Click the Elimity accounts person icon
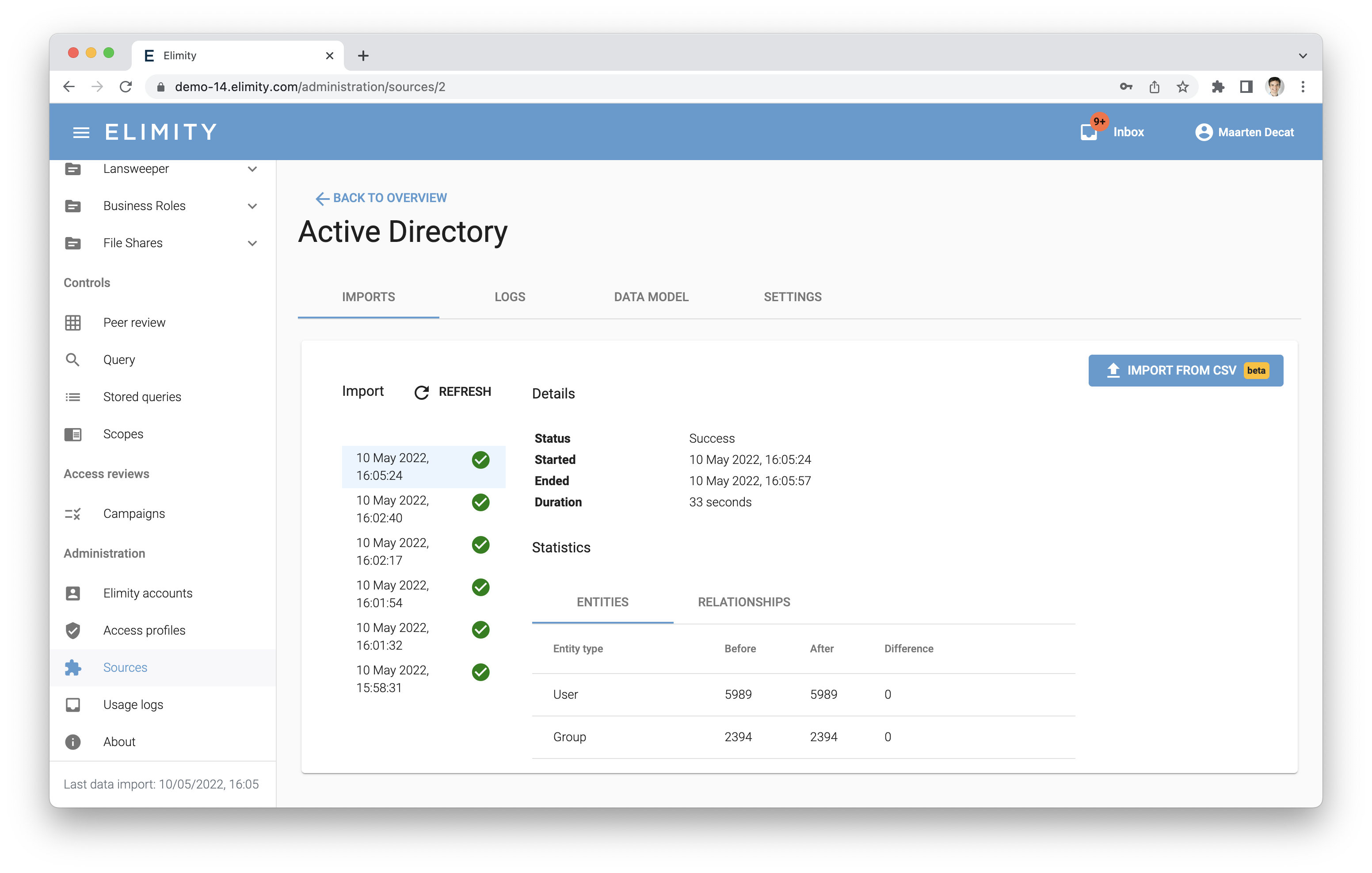The width and height of the screenshot is (1372, 873). point(73,593)
